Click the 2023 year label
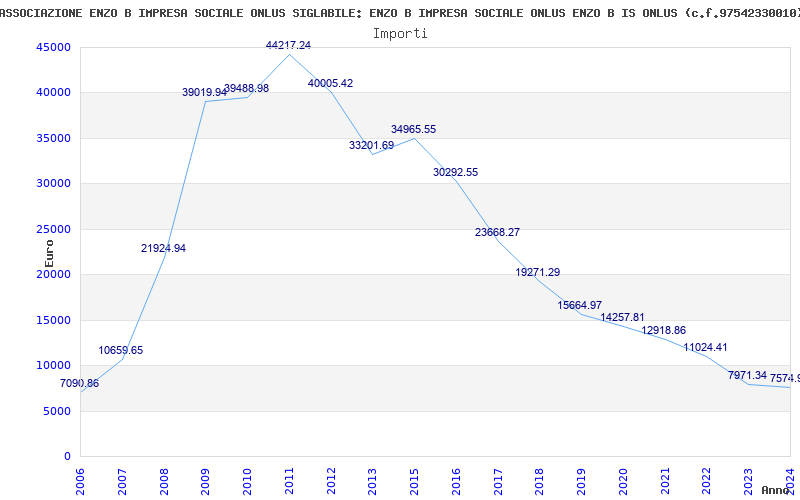The width and height of the screenshot is (800, 500). pos(748,482)
